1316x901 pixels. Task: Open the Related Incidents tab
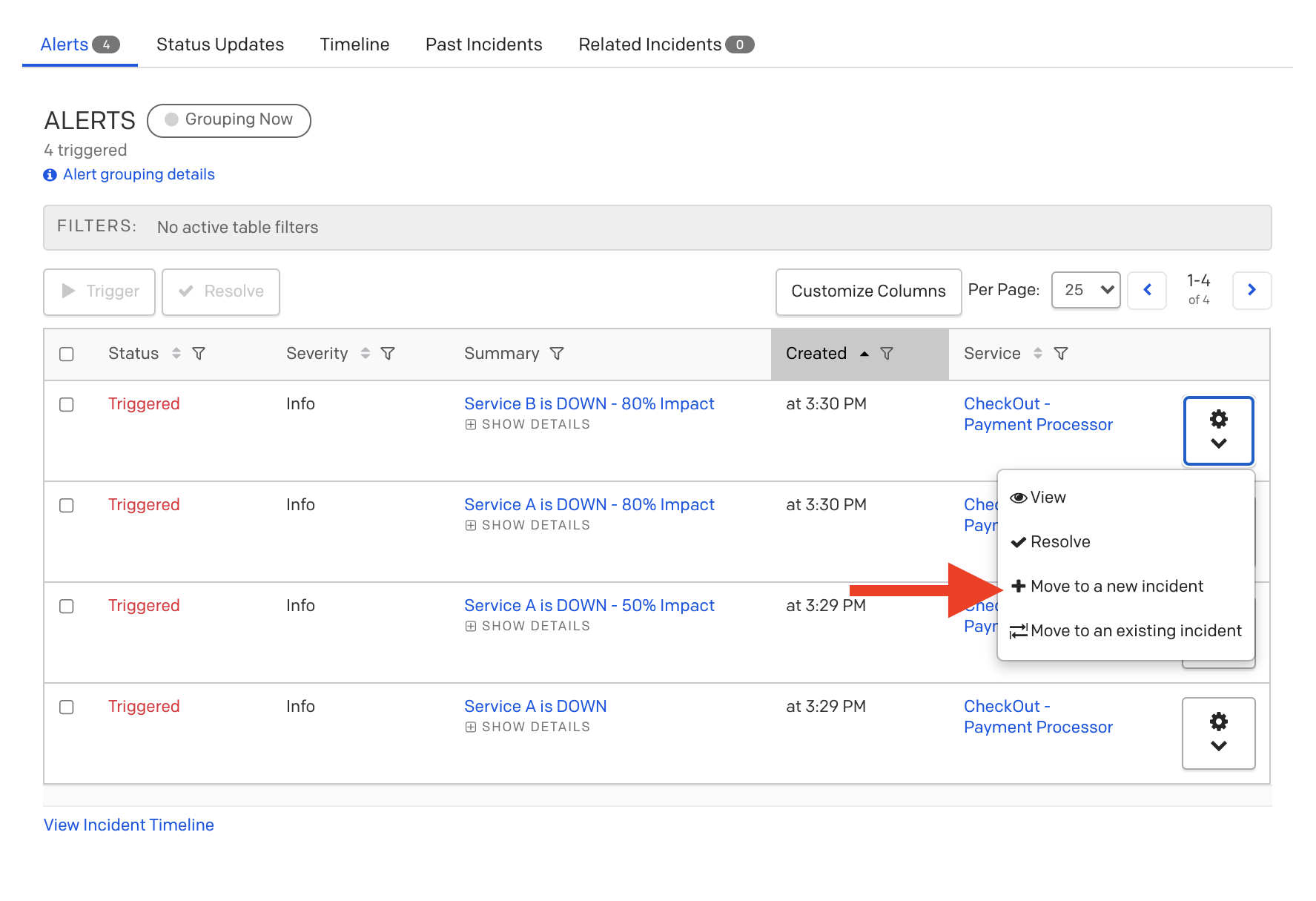point(666,44)
